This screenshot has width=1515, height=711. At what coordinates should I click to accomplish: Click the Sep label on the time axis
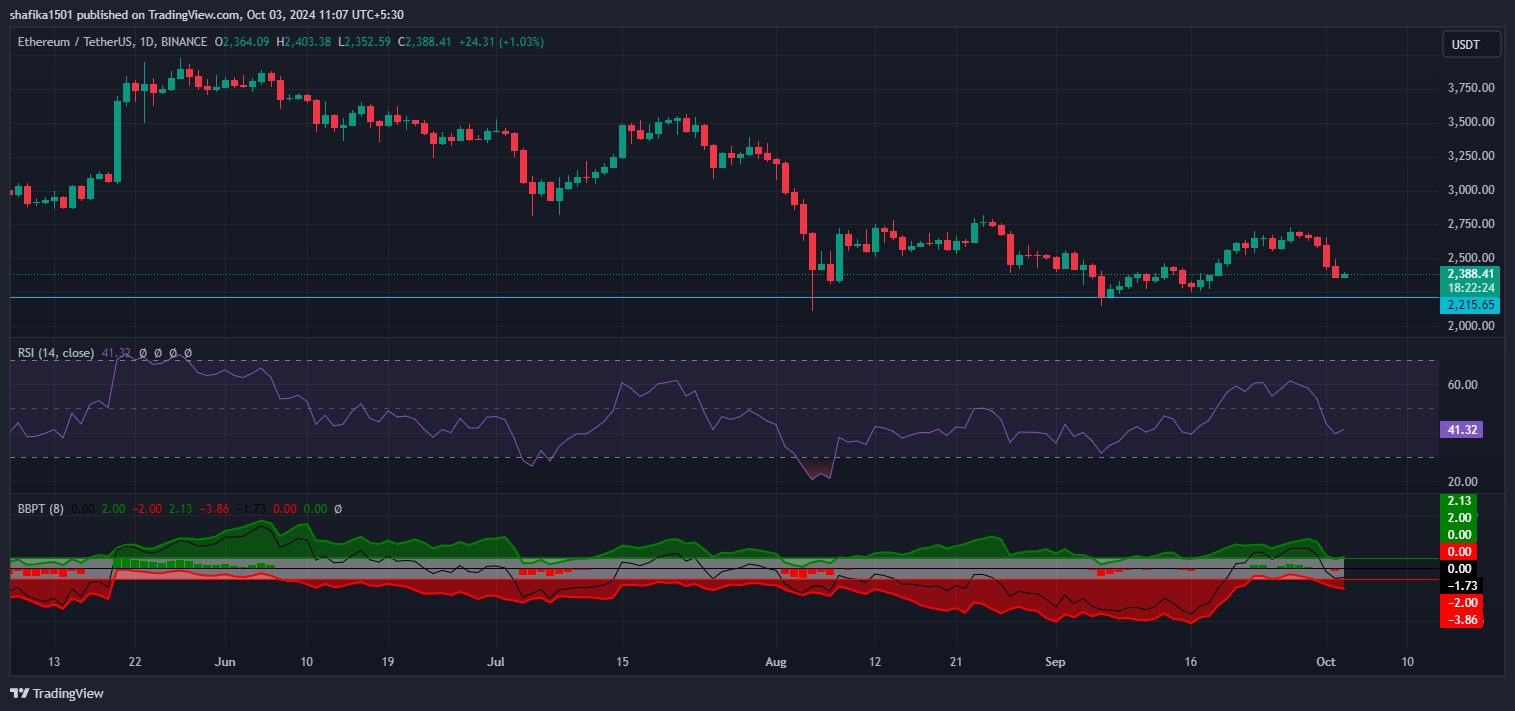pos(1055,662)
